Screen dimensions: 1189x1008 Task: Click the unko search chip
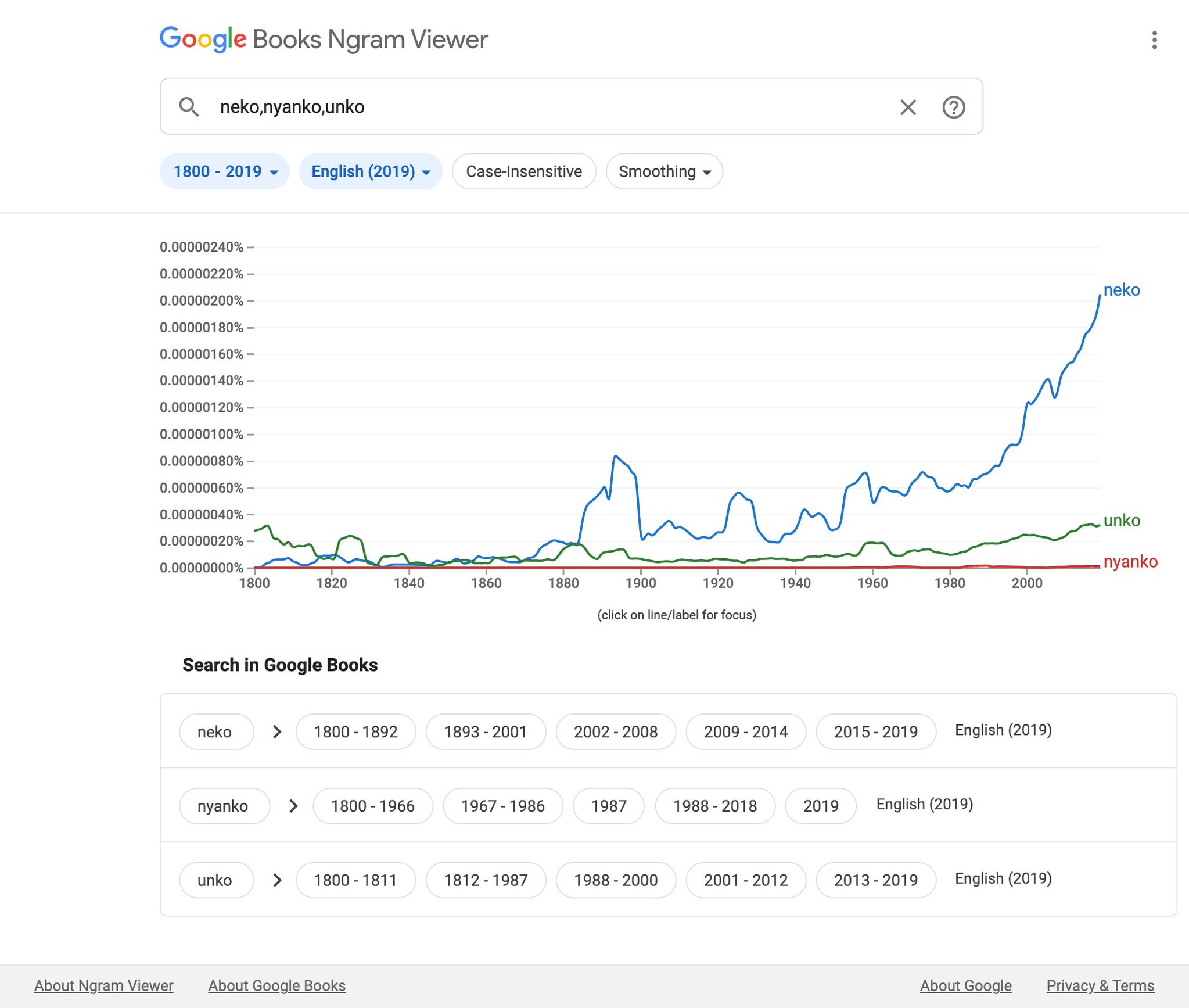pyautogui.click(x=216, y=880)
